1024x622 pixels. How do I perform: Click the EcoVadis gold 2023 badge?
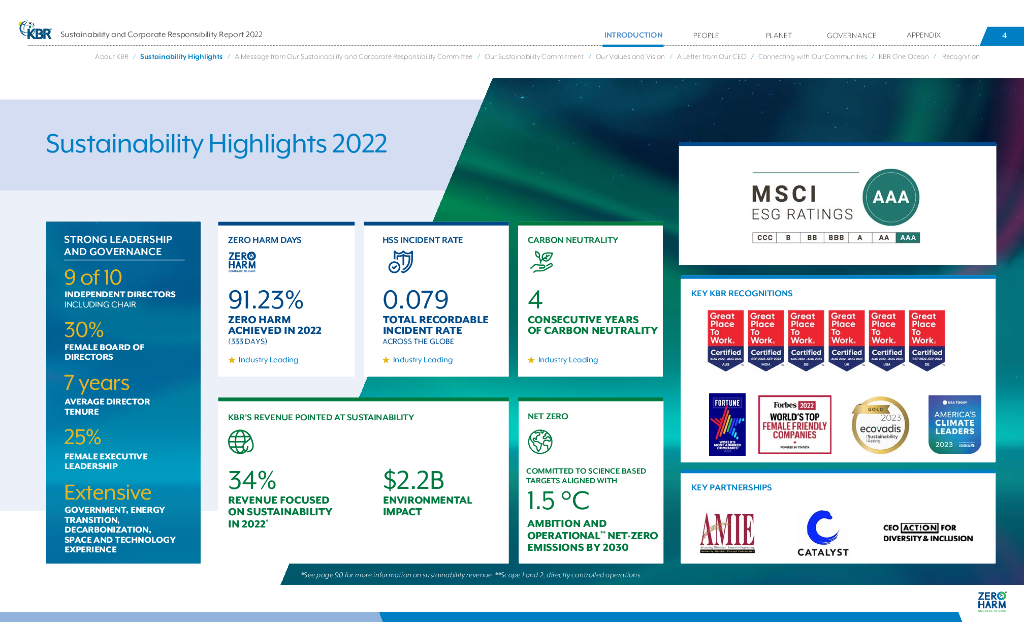880,426
